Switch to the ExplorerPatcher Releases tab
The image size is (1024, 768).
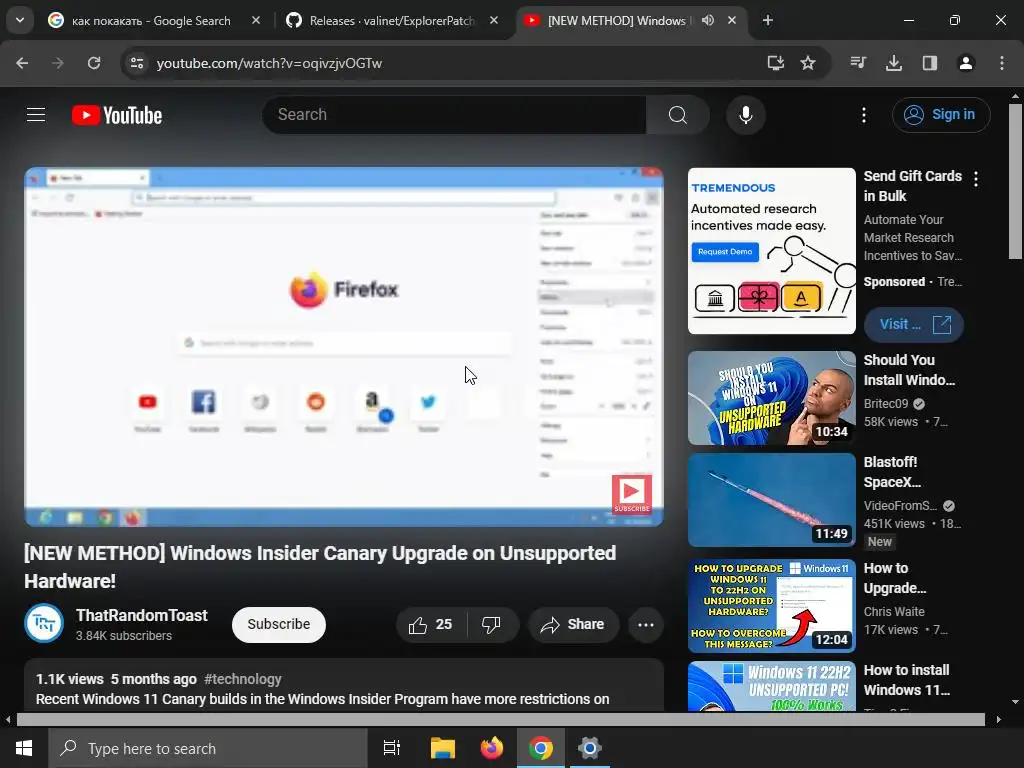pos(392,21)
